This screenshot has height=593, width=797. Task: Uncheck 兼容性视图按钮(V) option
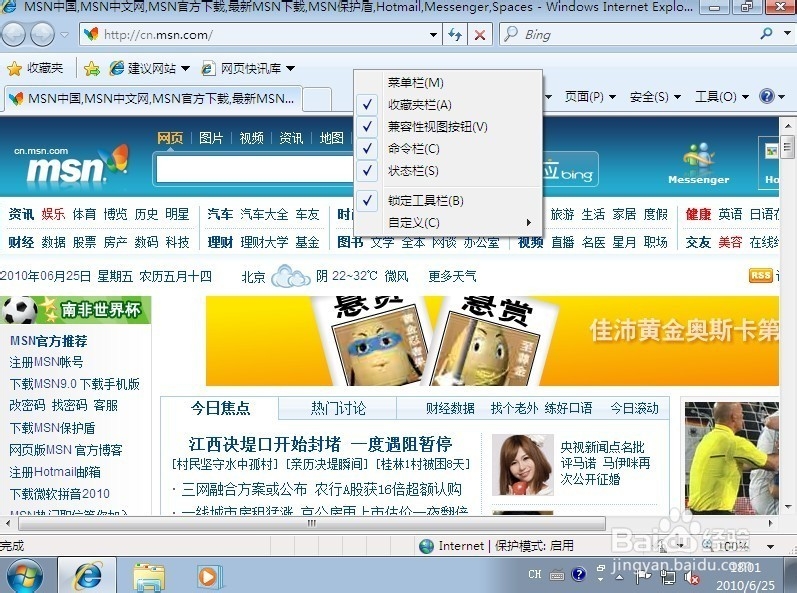tap(448, 127)
